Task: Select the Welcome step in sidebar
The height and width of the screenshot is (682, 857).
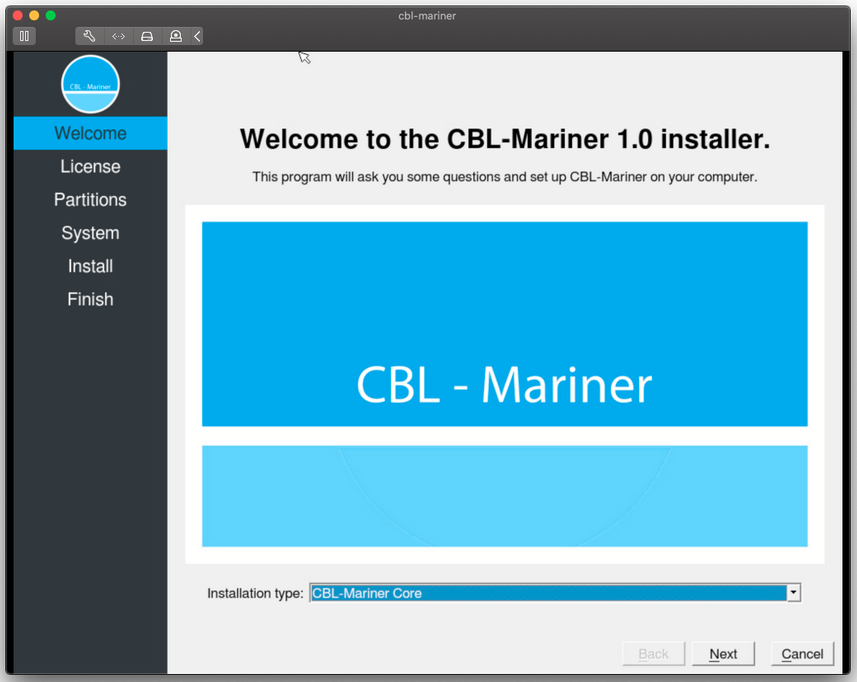Action: tap(90, 133)
